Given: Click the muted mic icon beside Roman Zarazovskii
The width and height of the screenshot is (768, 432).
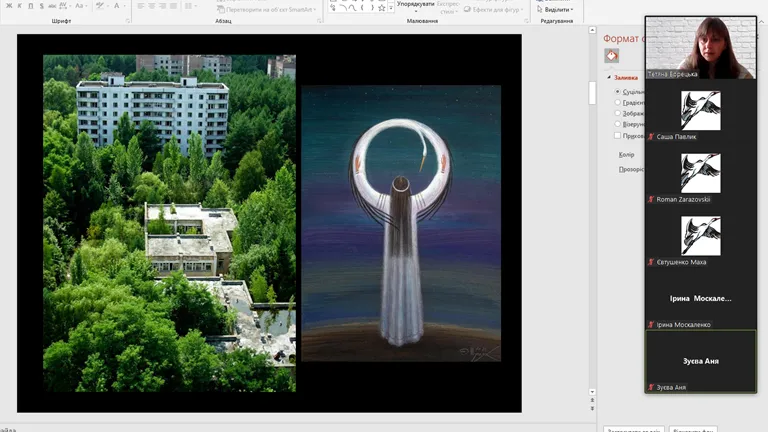Looking at the screenshot, I should point(651,199).
